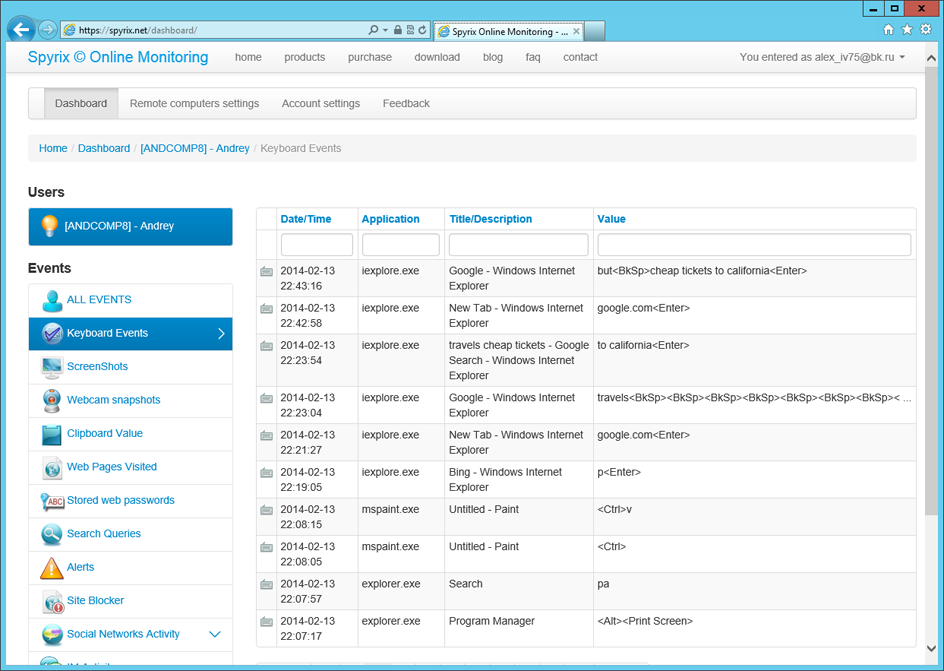Screen dimensions: 944x671
Task: Click the Webcam snapshots icon
Action: [x=52, y=400]
